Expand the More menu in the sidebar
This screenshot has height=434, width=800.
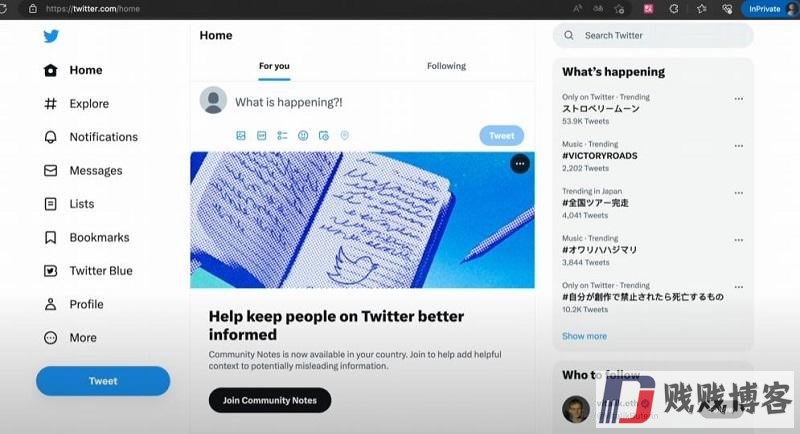70,338
